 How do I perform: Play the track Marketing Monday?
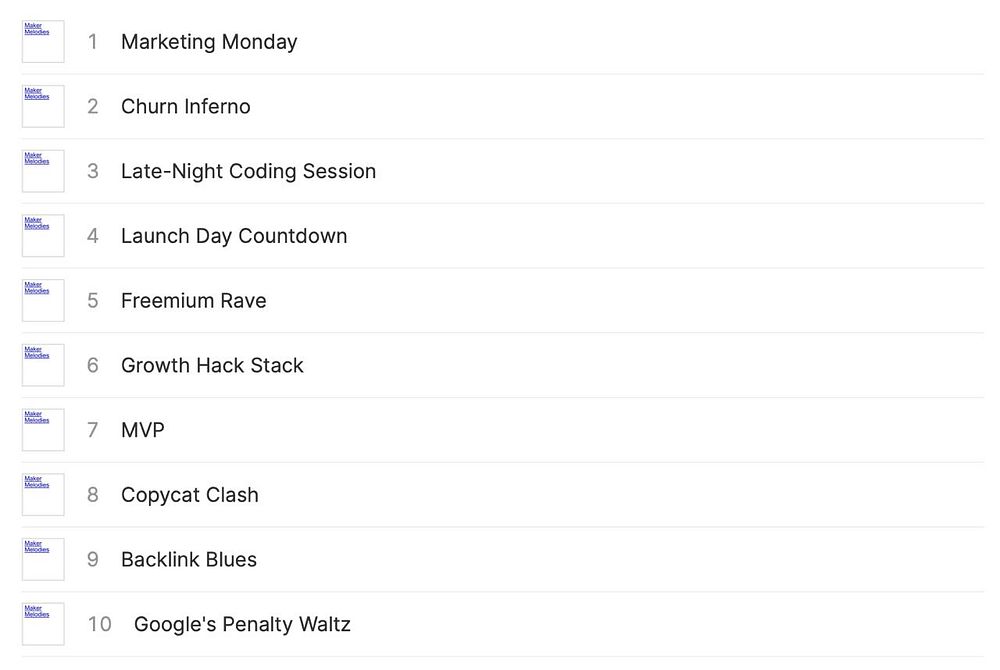coord(209,42)
